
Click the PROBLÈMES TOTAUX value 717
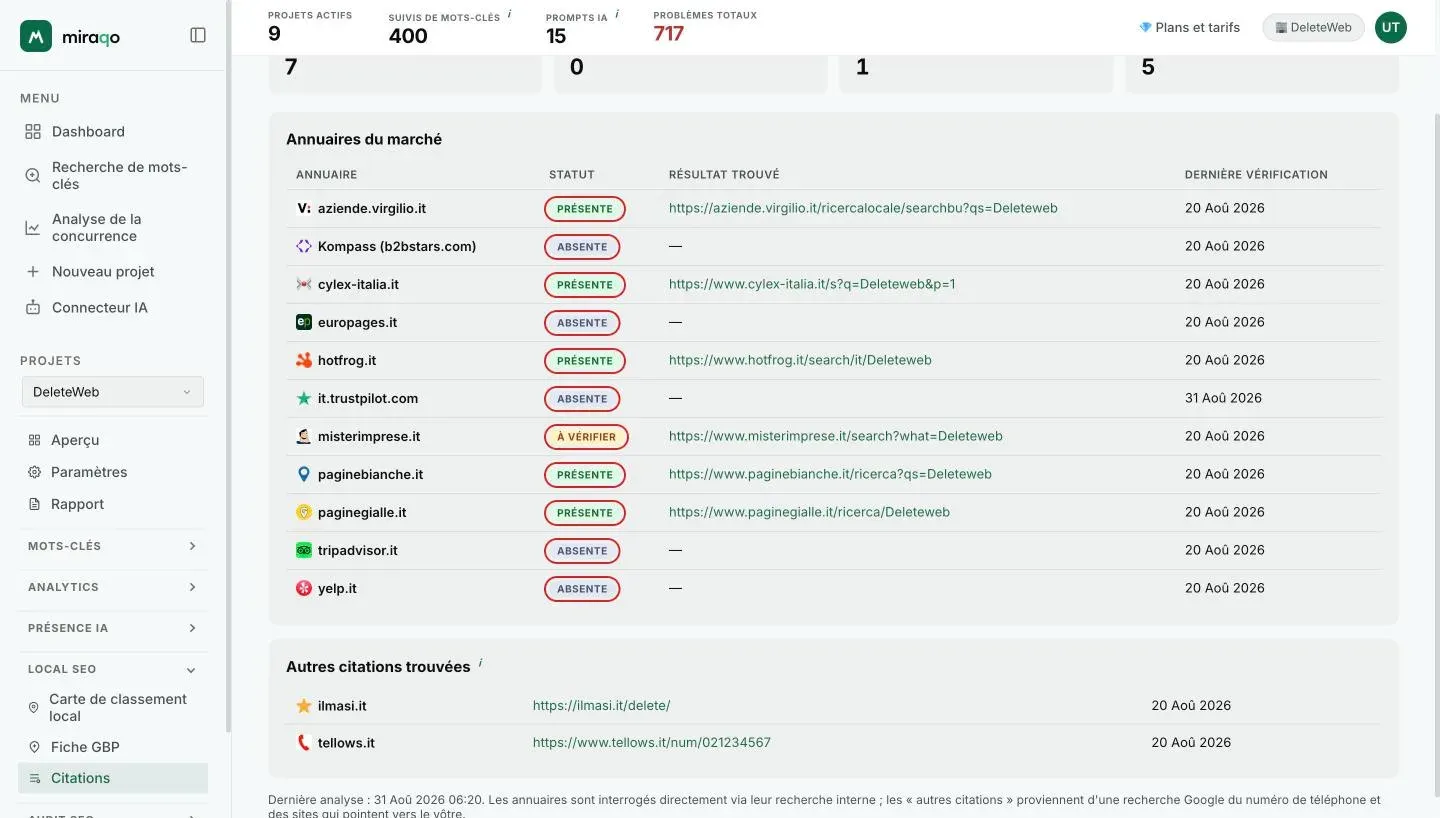668,34
